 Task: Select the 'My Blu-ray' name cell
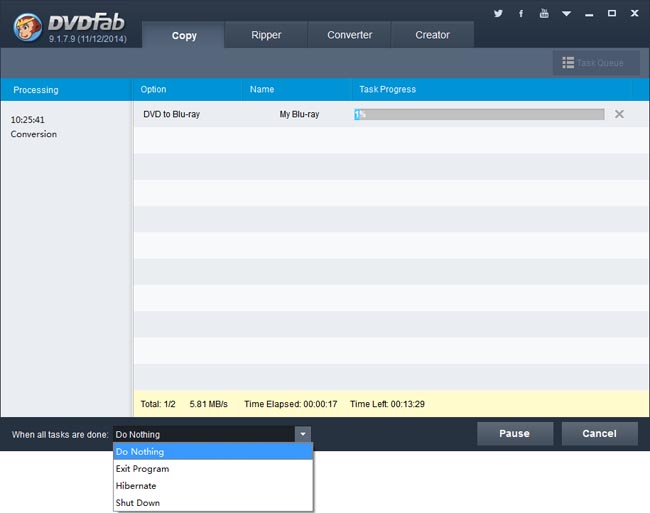299,114
